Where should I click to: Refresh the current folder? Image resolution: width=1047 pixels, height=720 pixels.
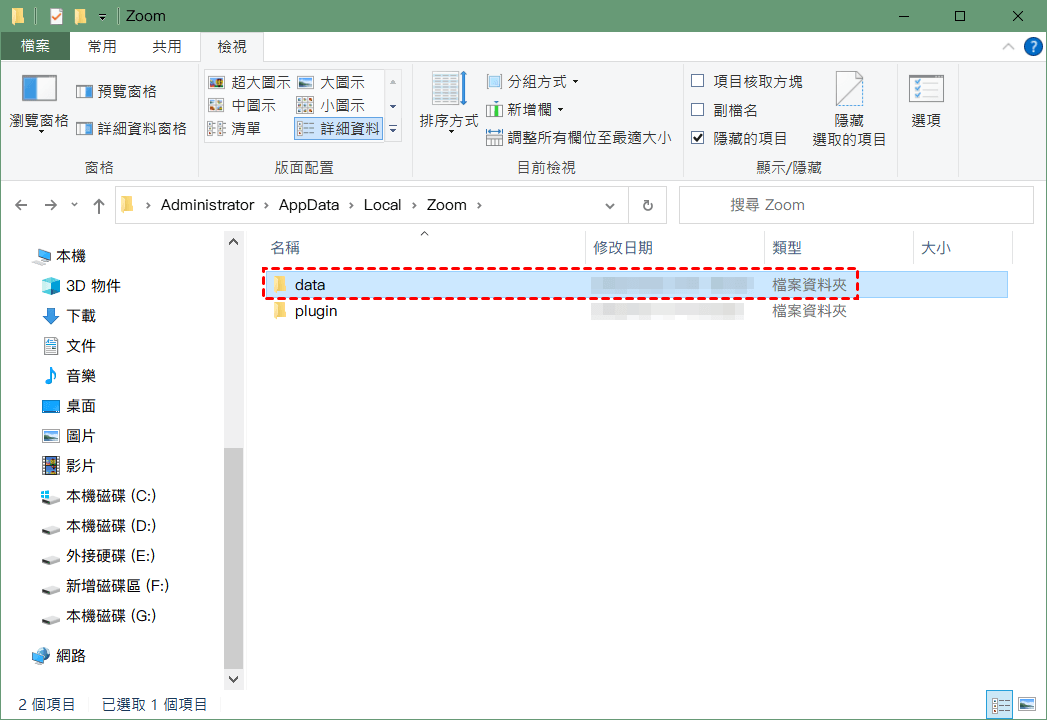click(648, 205)
